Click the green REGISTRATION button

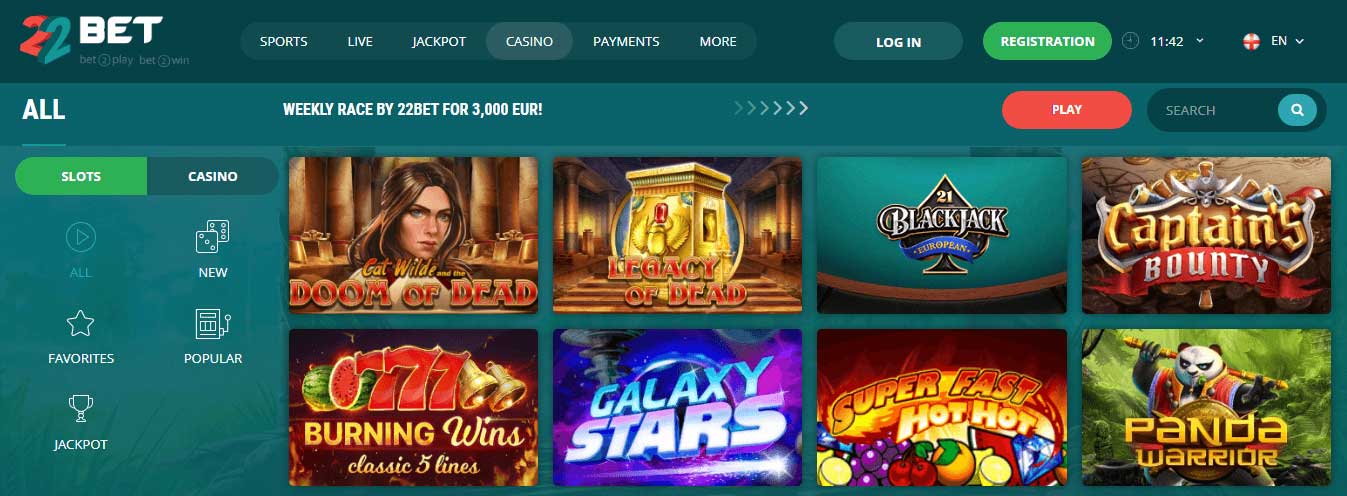click(1047, 41)
